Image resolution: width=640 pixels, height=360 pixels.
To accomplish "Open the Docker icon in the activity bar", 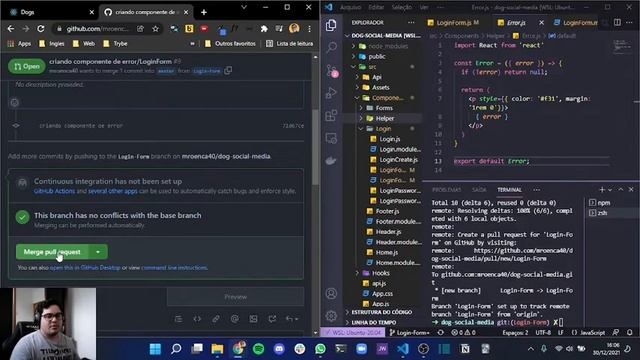I will pyautogui.click(x=331, y=160).
